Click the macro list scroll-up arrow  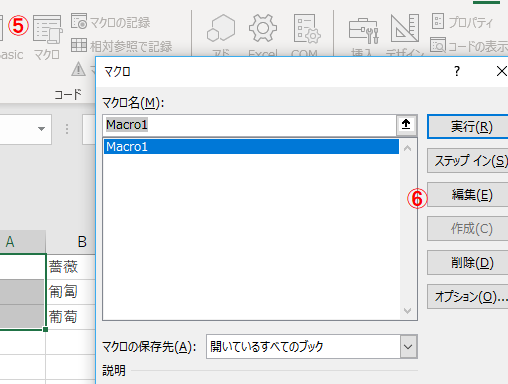tap(407, 148)
